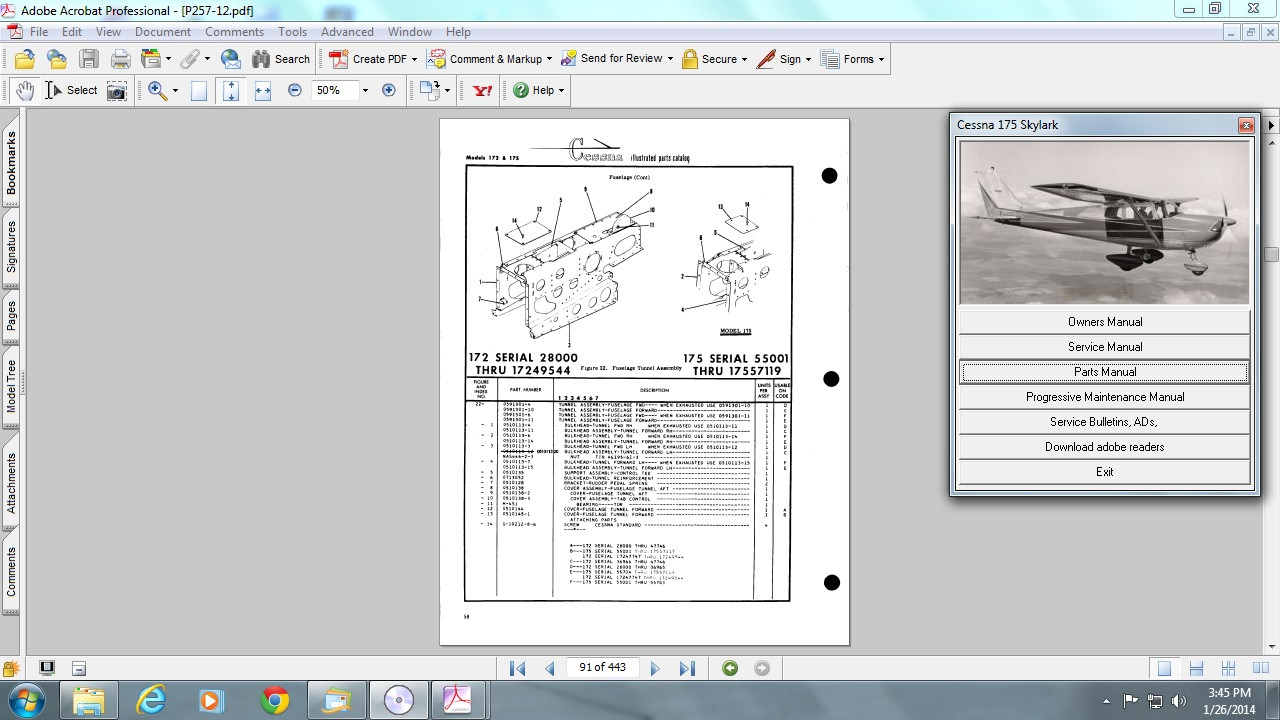
Task: Open the Signatures side tab
Action: click(12, 247)
